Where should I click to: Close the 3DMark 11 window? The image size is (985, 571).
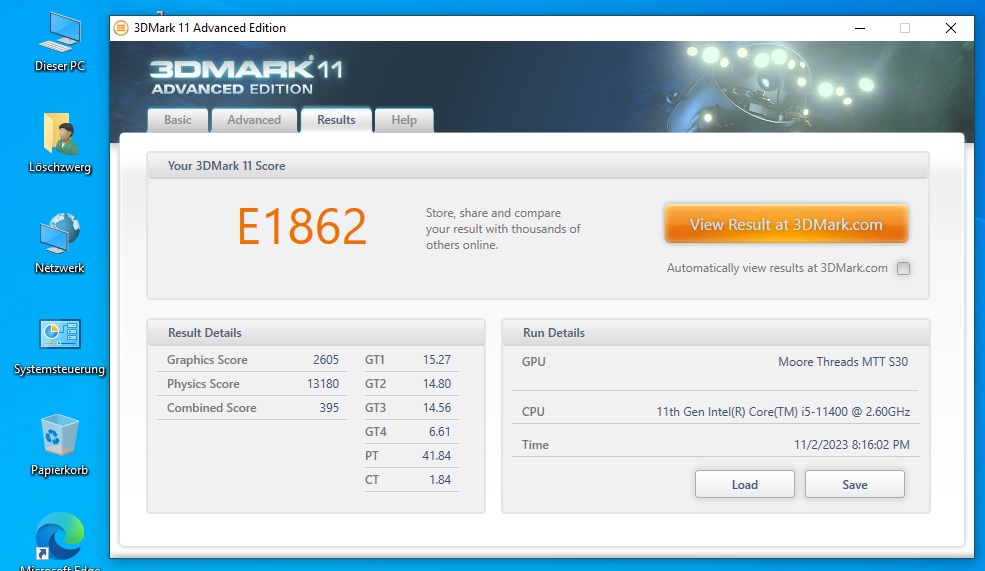[x=950, y=28]
